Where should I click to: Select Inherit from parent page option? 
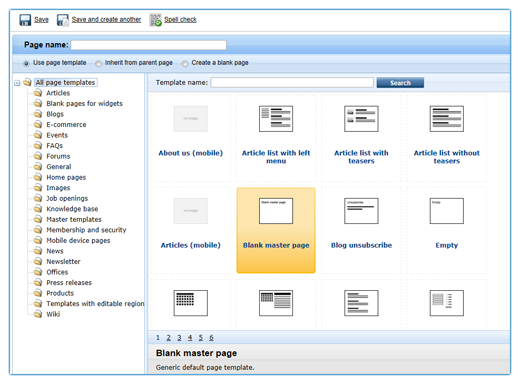coord(98,63)
